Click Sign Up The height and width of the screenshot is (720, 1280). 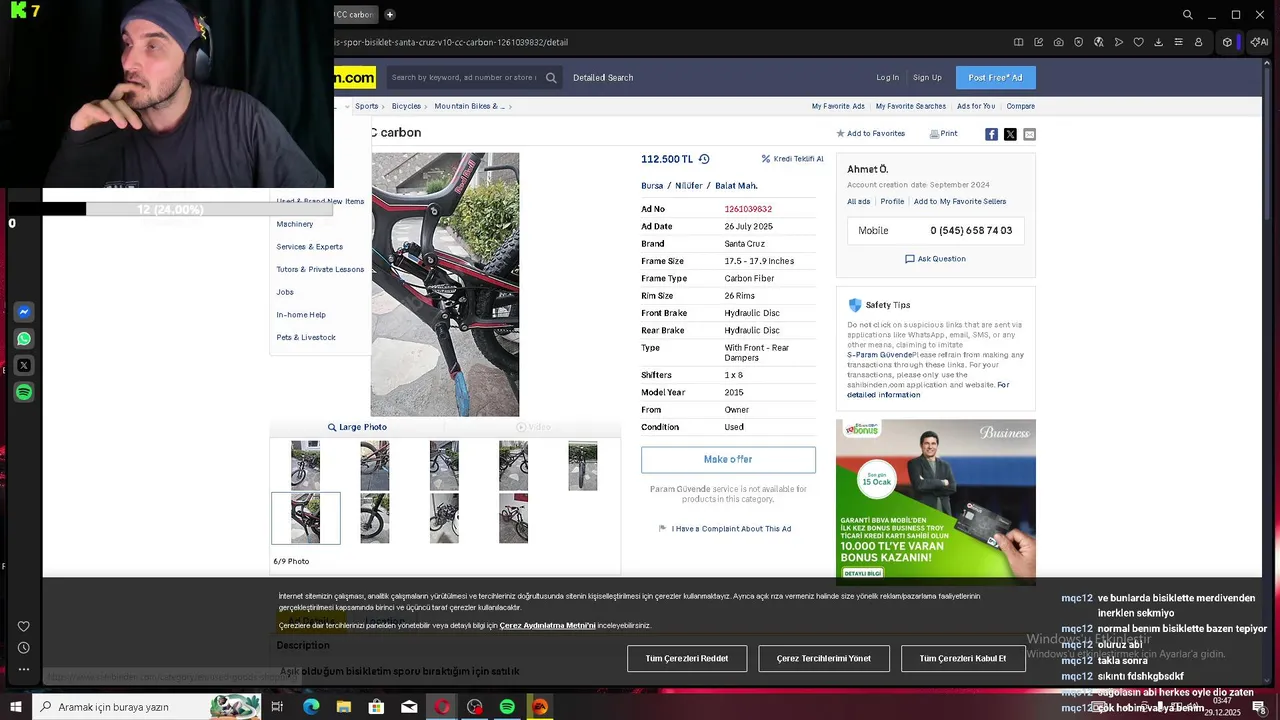tap(927, 77)
